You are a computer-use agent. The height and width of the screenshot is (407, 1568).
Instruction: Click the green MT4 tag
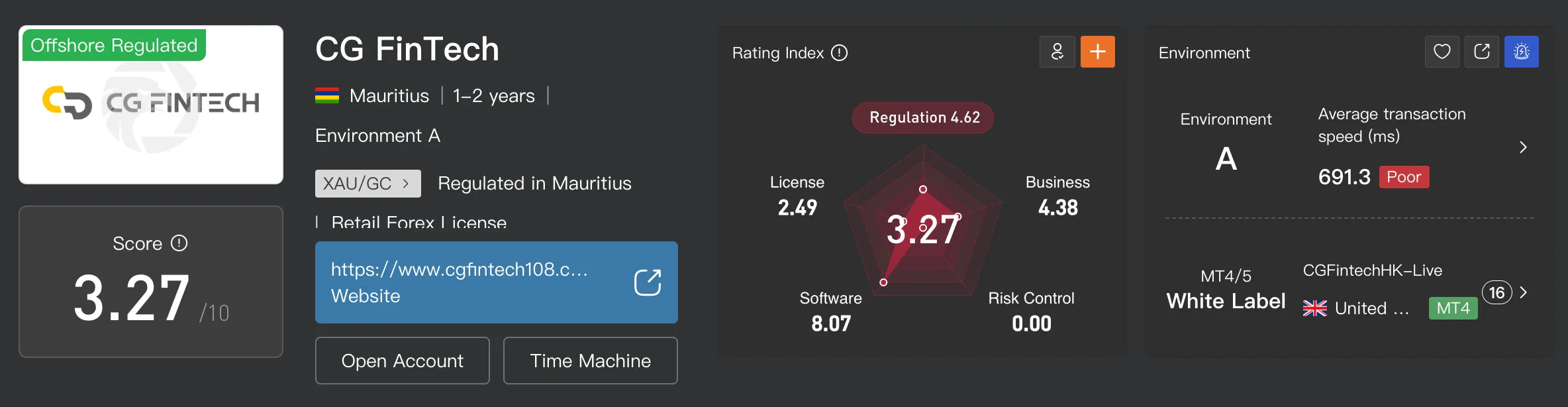coord(1453,308)
